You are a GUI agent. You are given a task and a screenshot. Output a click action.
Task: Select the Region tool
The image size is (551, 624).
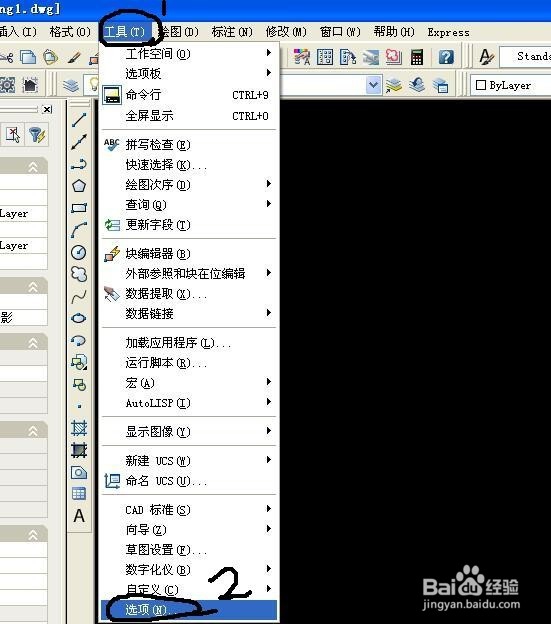(x=79, y=472)
